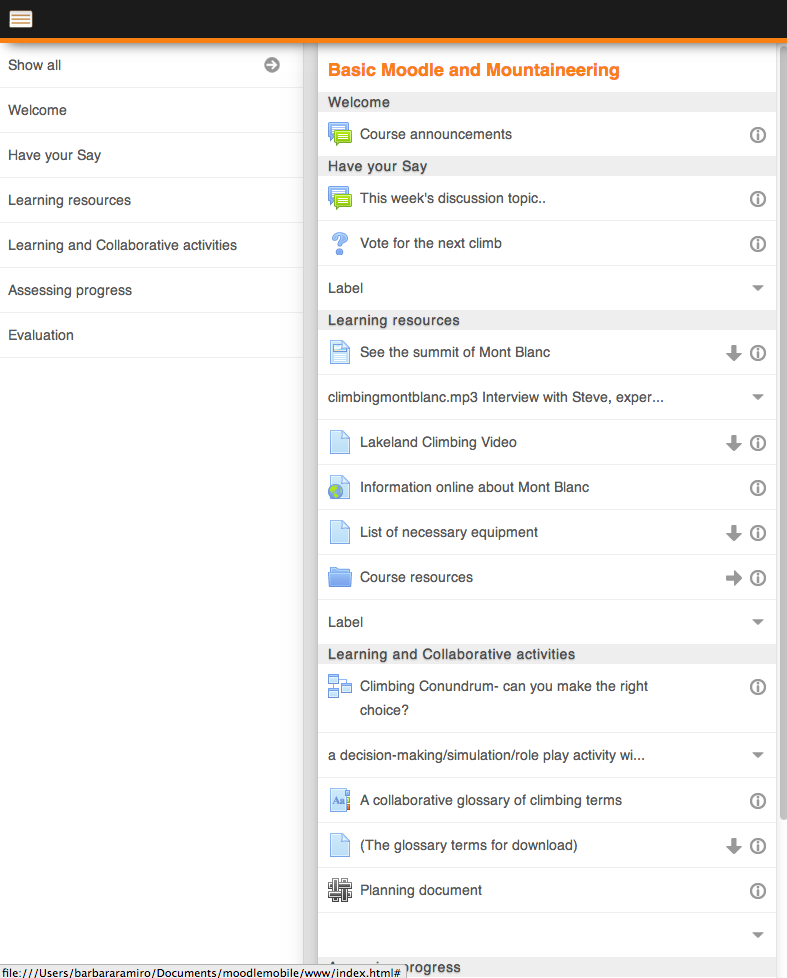787x978 pixels.
Task: Open Lakeland Climbing Video resource
Action: (438, 442)
